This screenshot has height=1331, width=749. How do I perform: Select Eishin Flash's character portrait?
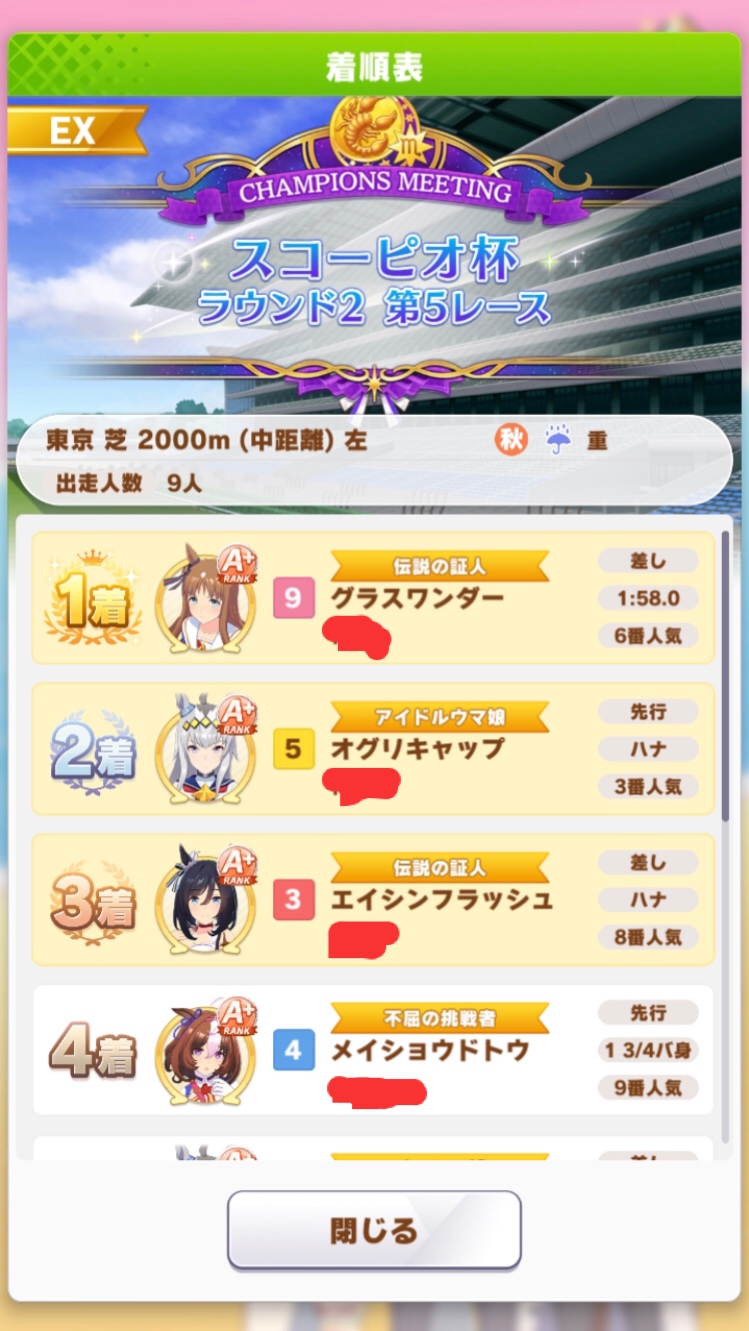205,899
